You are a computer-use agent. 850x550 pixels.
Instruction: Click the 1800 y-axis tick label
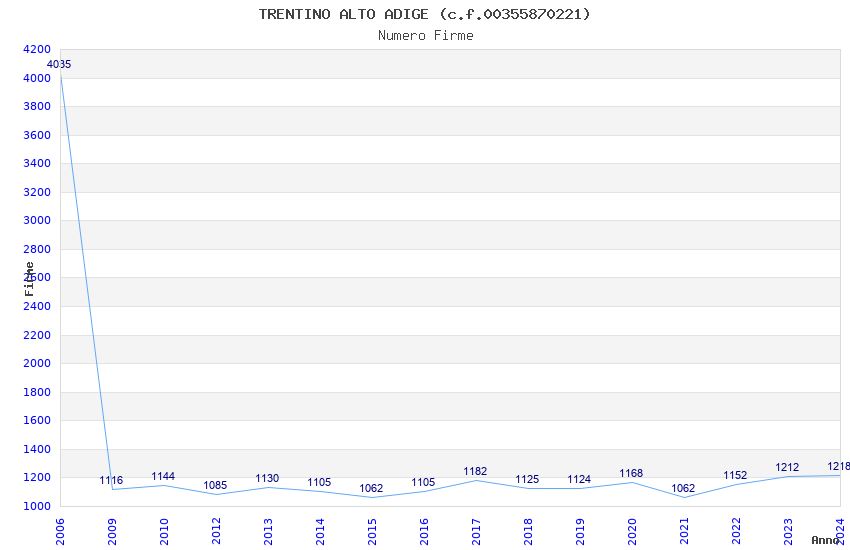point(37,392)
